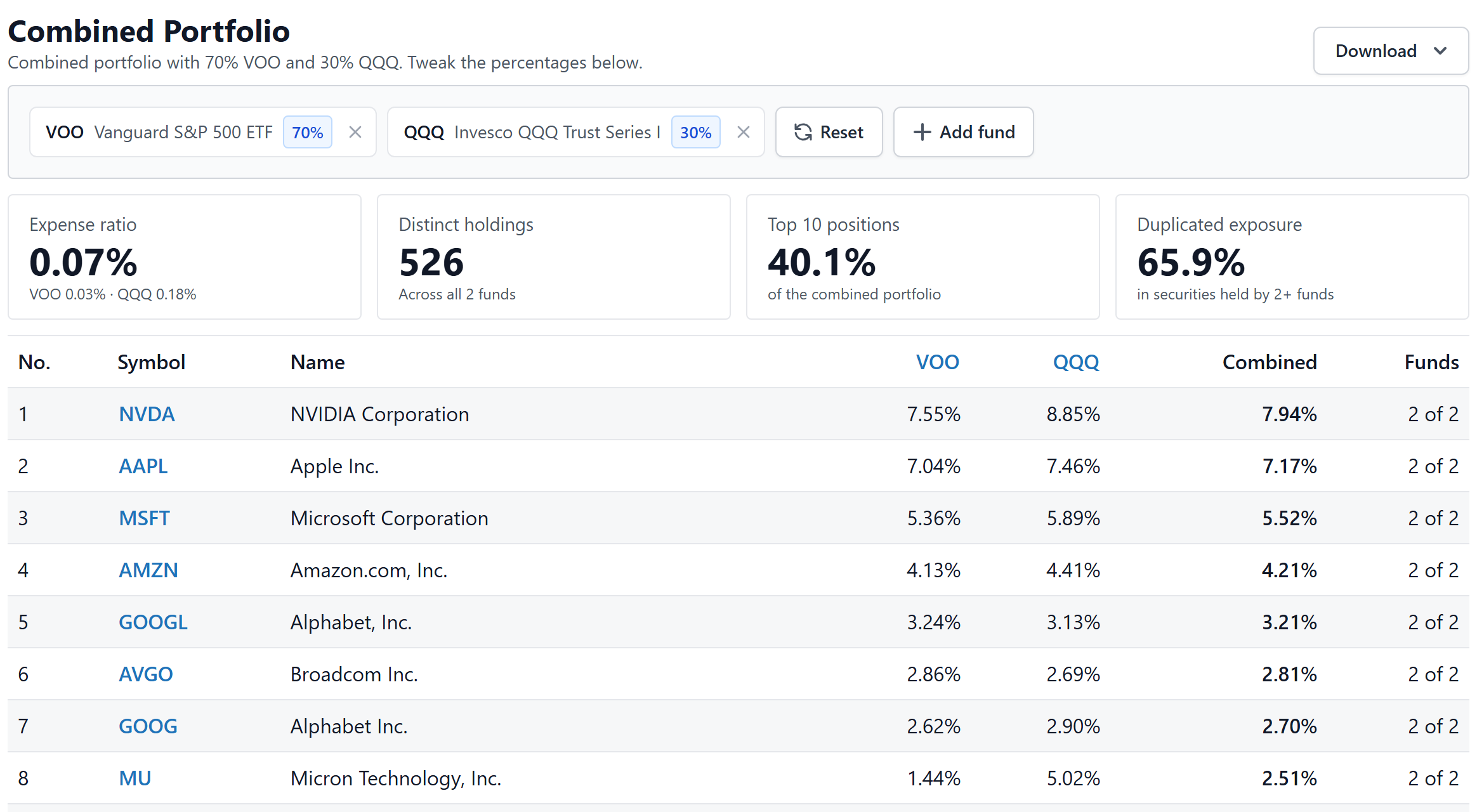Open the Download dropdown

[x=1391, y=51]
